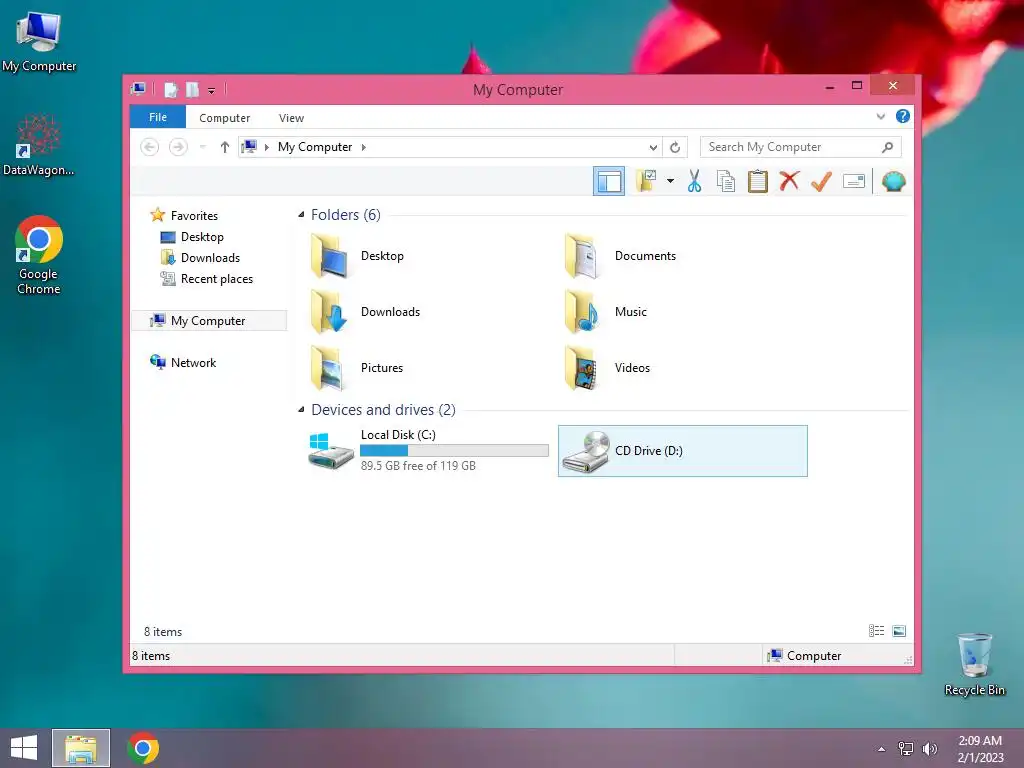Open the File ribbon tab
This screenshot has height=768, width=1024.
[157, 117]
